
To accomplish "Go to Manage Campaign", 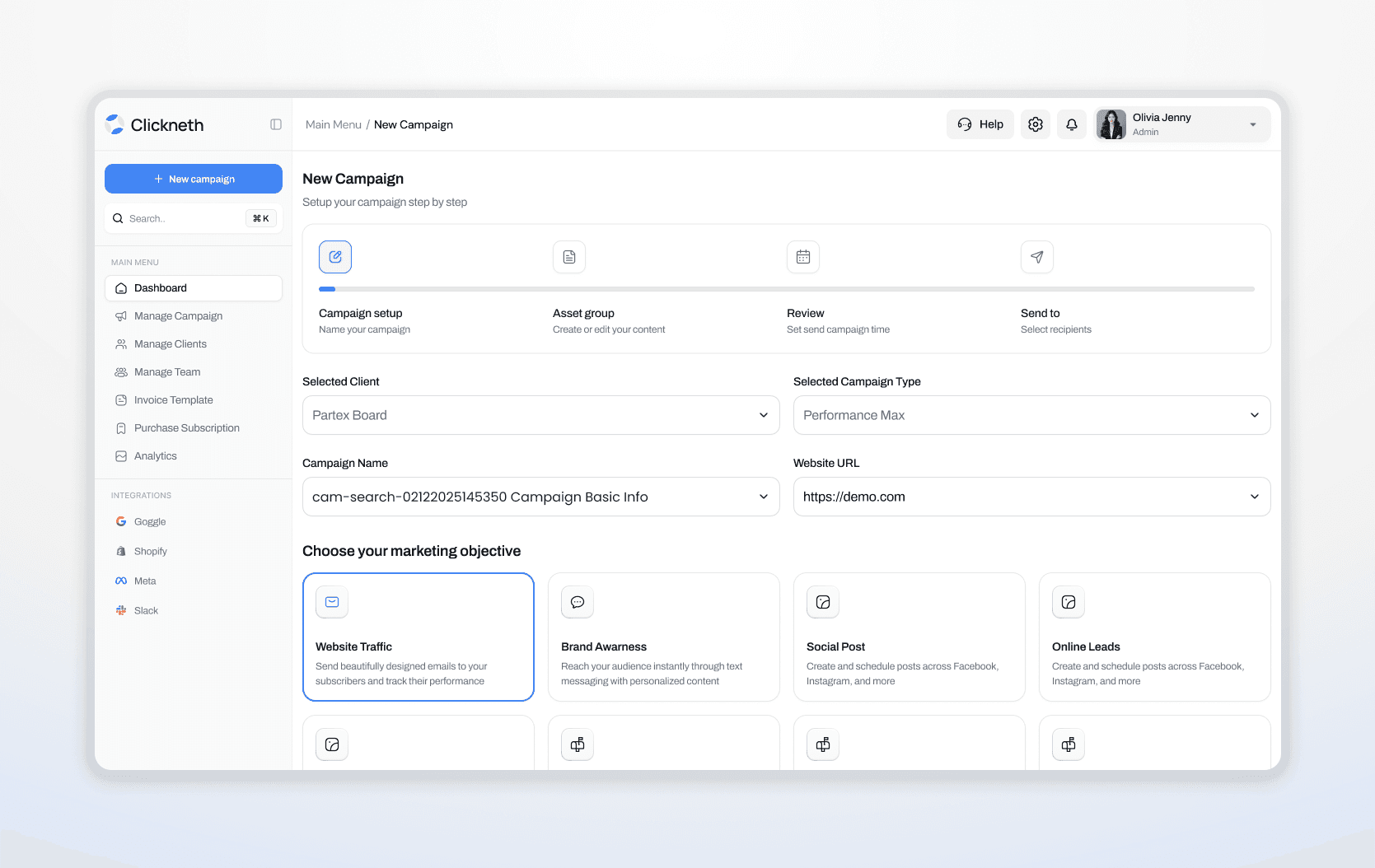I will tap(194, 316).
